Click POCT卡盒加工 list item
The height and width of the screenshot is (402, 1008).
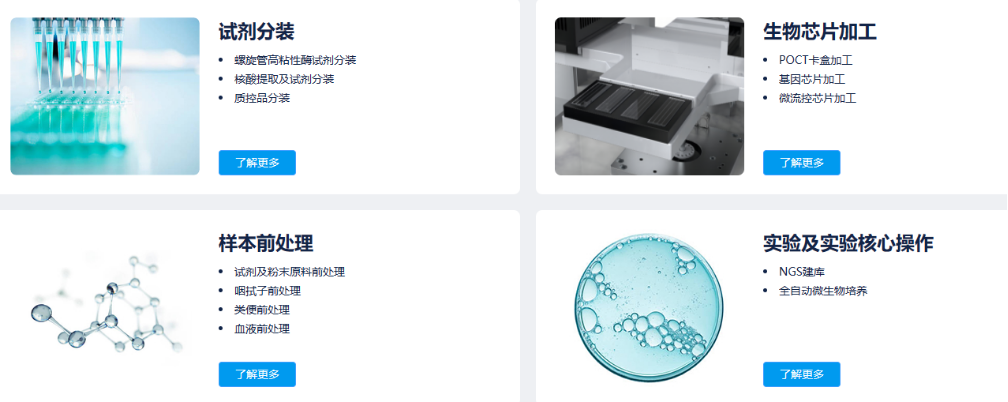click(816, 60)
